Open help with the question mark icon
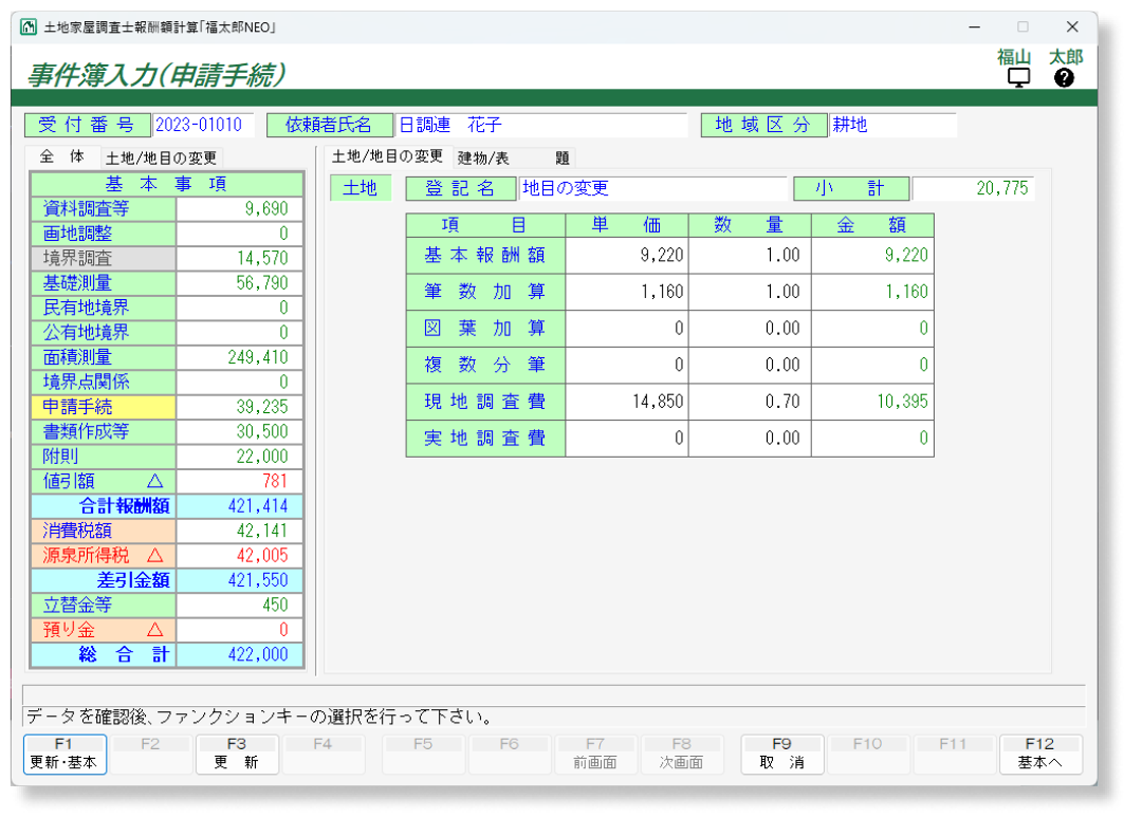 click(1064, 78)
